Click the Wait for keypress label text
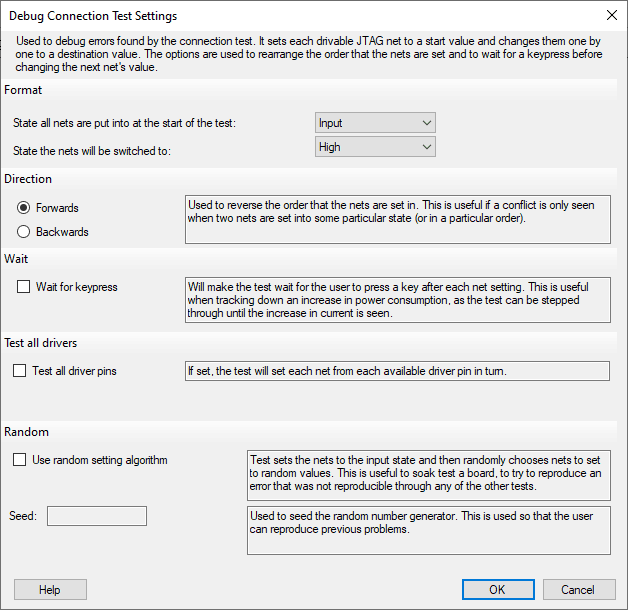Viewport: 628px width, 610px height. (76, 287)
